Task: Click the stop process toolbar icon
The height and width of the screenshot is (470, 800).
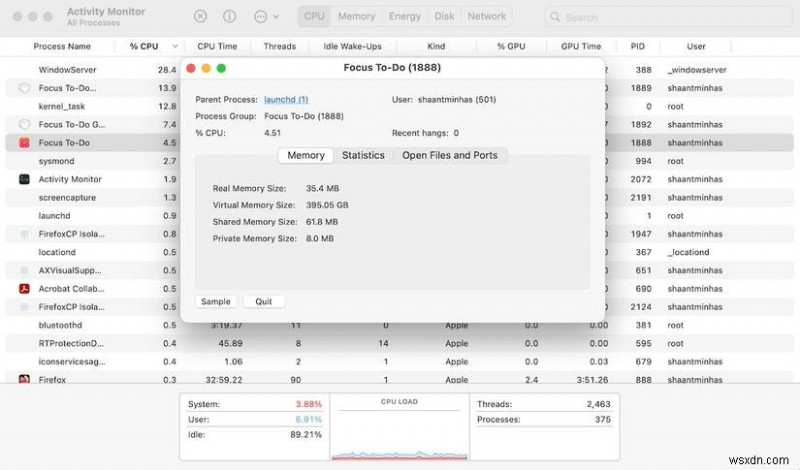Action: [x=201, y=16]
